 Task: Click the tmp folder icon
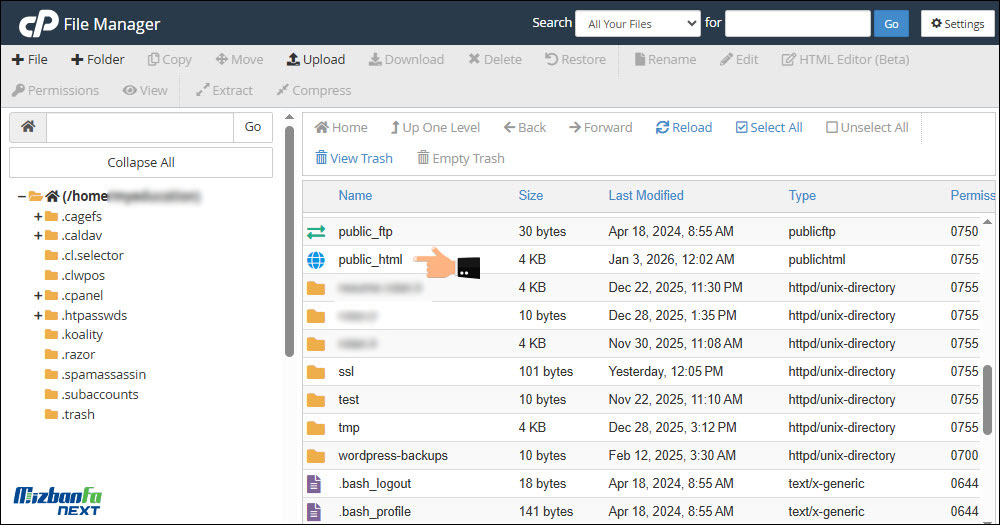point(316,428)
